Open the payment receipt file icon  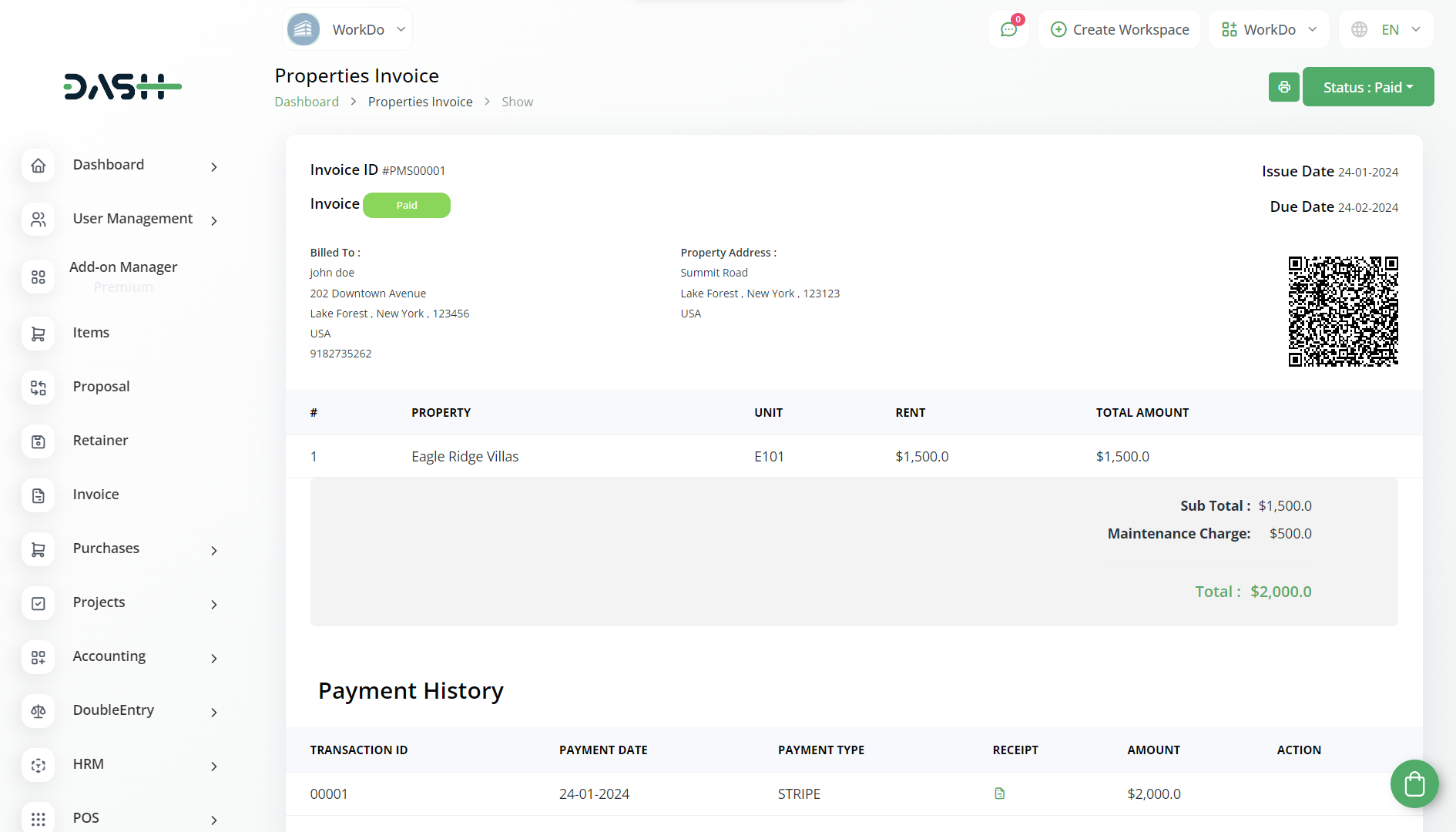pos(999,793)
